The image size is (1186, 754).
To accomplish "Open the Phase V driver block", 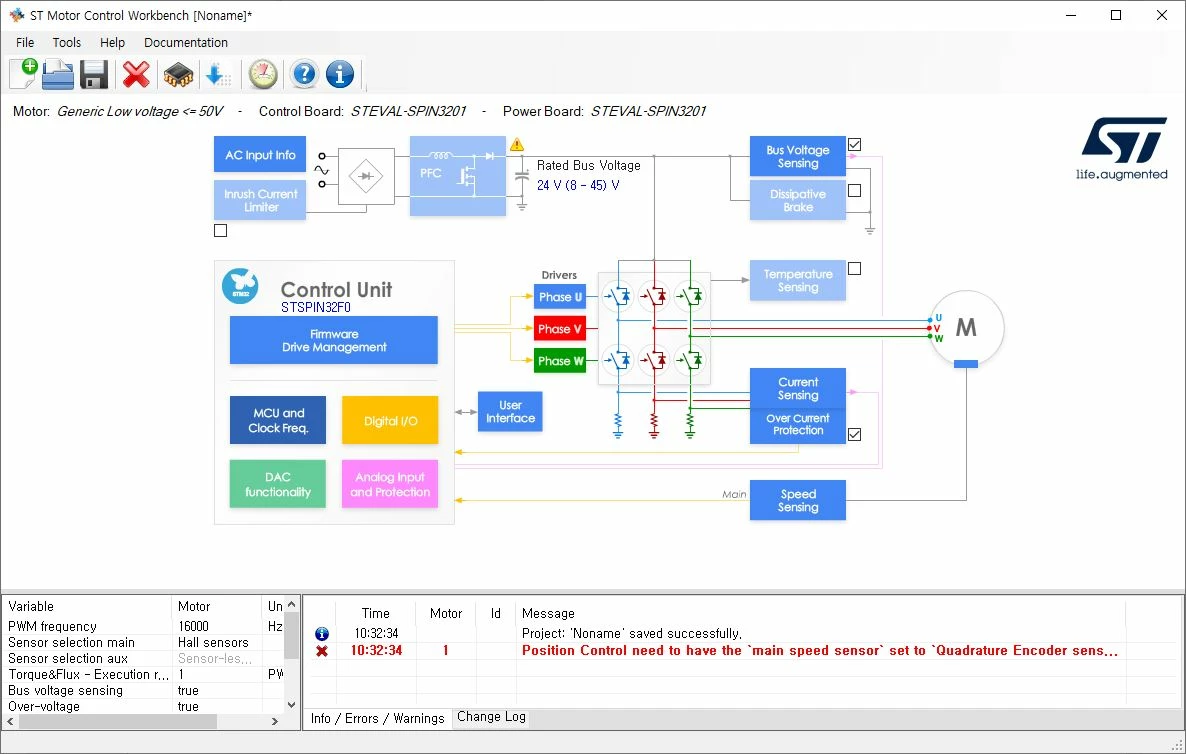I will (560, 329).
